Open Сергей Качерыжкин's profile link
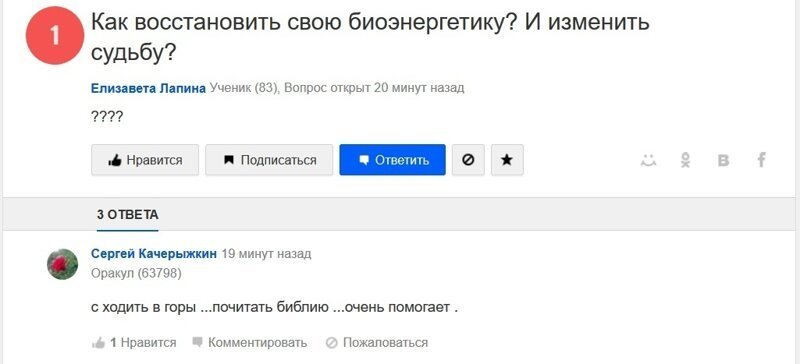800x364 pixels. (x=154, y=253)
